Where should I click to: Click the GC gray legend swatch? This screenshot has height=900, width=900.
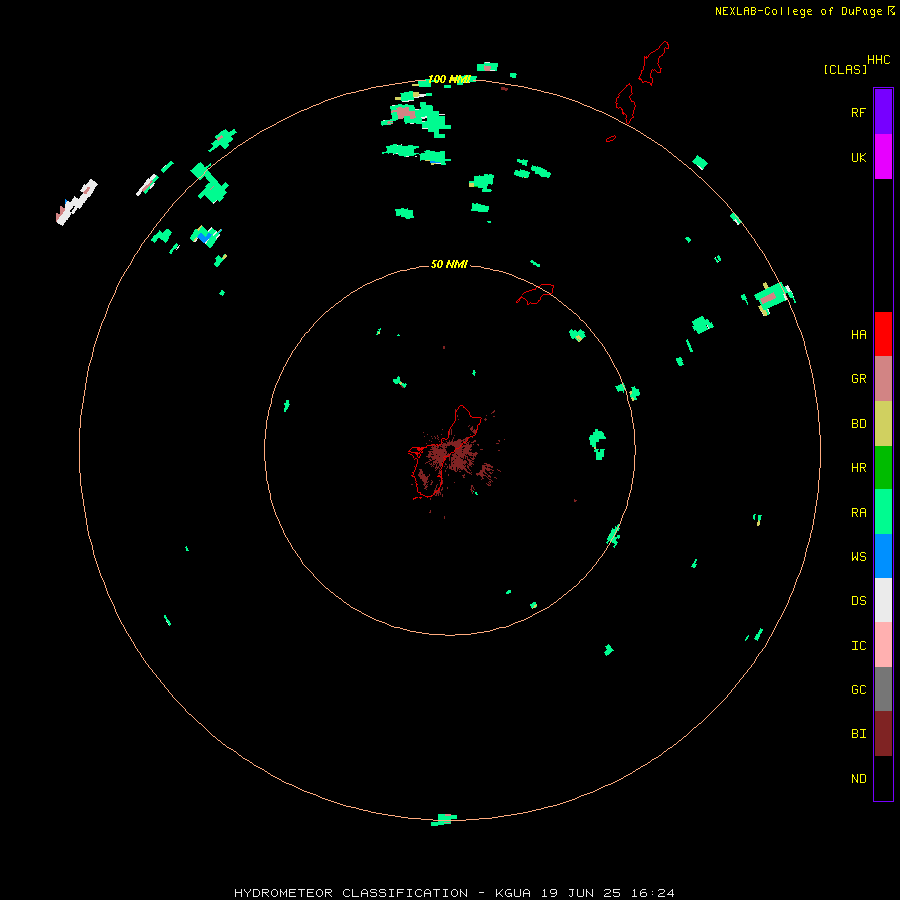tap(883, 689)
